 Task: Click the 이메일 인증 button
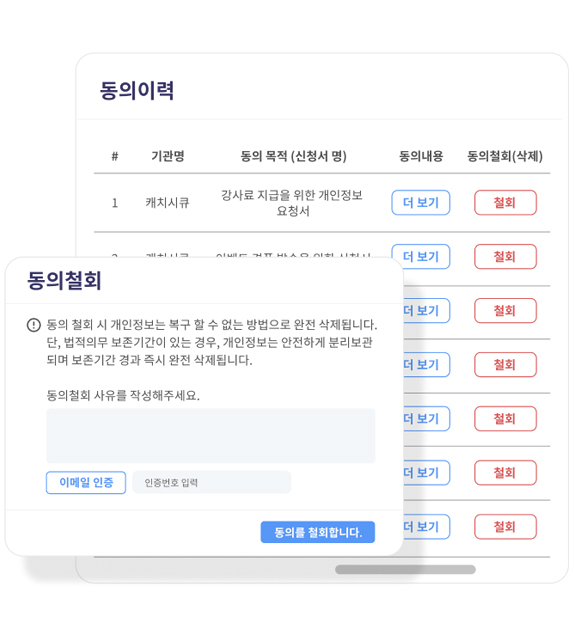coord(86,482)
